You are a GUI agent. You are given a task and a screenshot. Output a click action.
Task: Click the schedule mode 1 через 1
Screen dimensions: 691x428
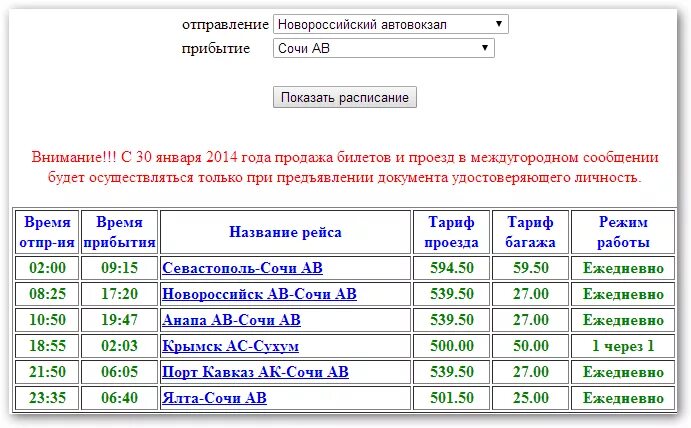pos(623,346)
